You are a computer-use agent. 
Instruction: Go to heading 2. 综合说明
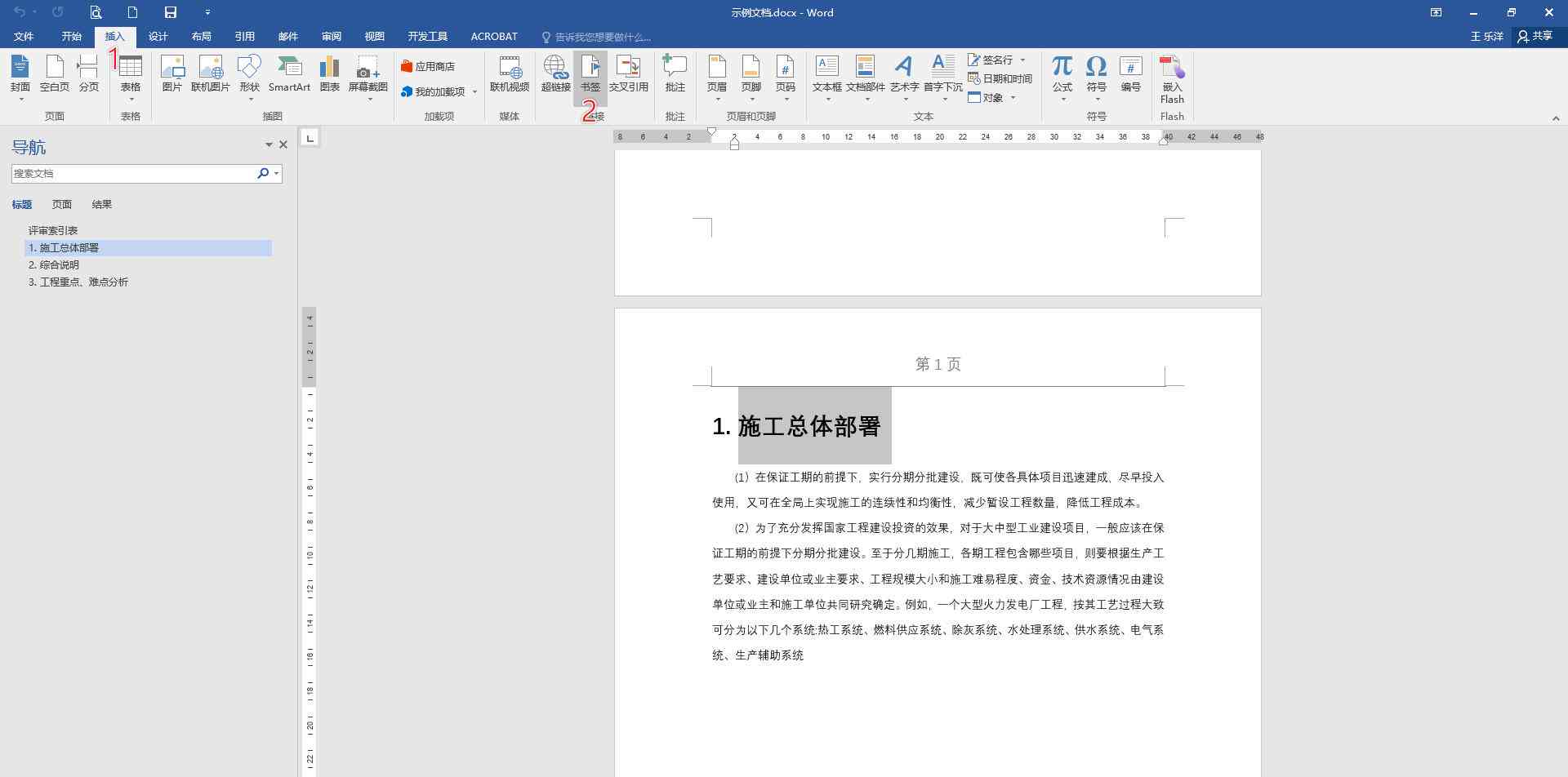click(54, 264)
